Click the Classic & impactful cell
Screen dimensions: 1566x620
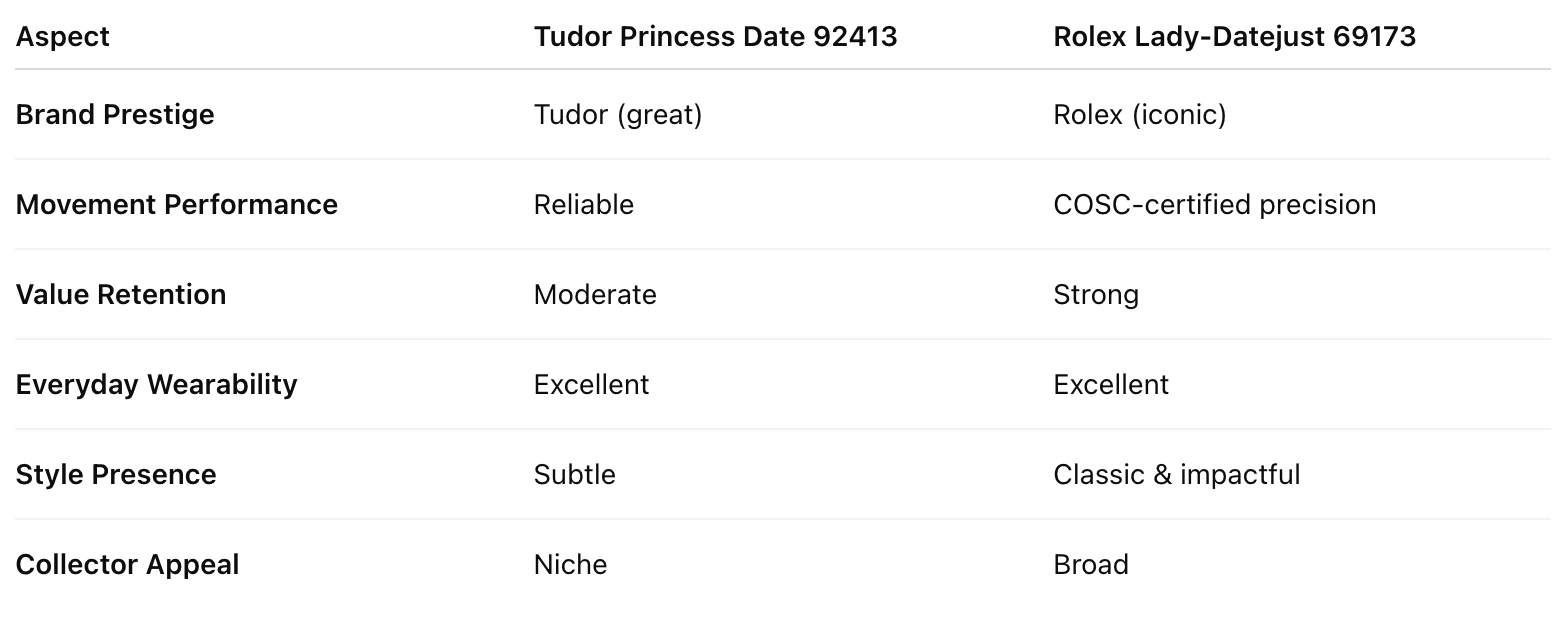(1177, 475)
